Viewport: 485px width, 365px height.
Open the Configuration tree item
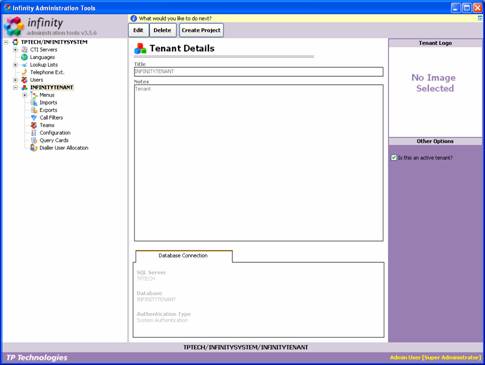click(x=55, y=133)
